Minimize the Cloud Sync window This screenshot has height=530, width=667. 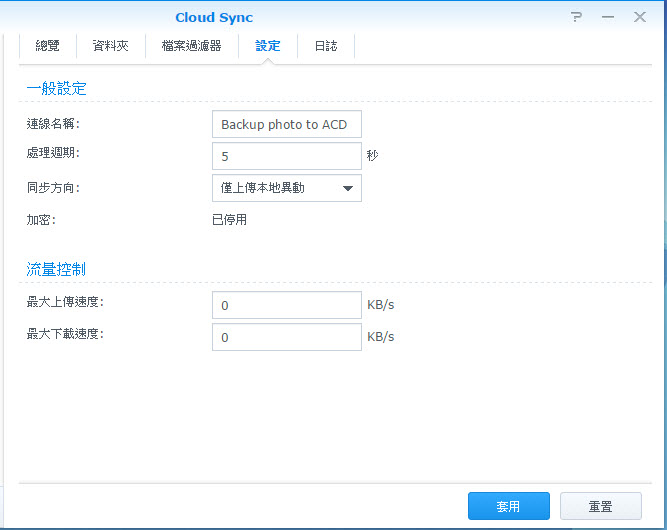point(608,17)
